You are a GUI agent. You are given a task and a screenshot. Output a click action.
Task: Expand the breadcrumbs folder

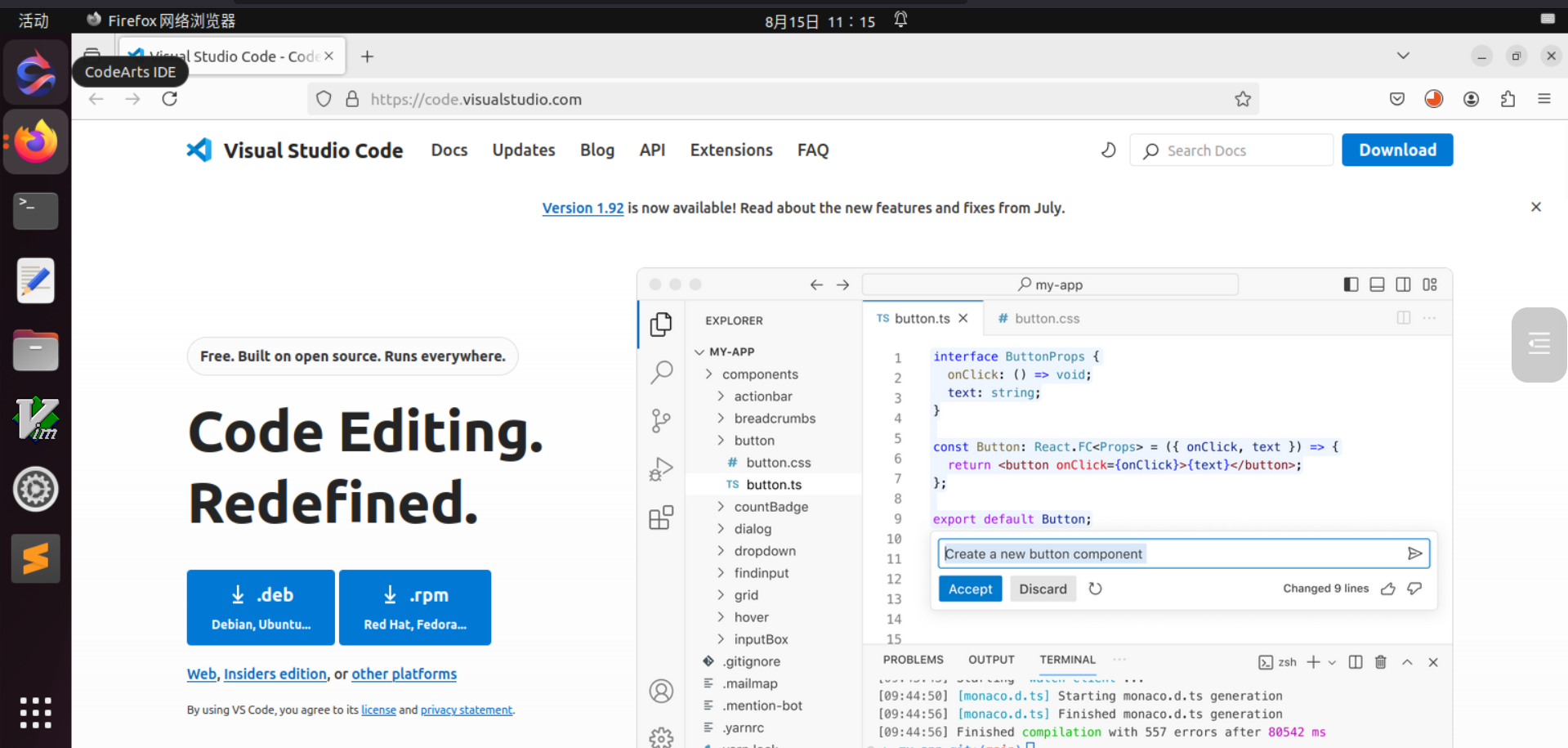(x=721, y=418)
